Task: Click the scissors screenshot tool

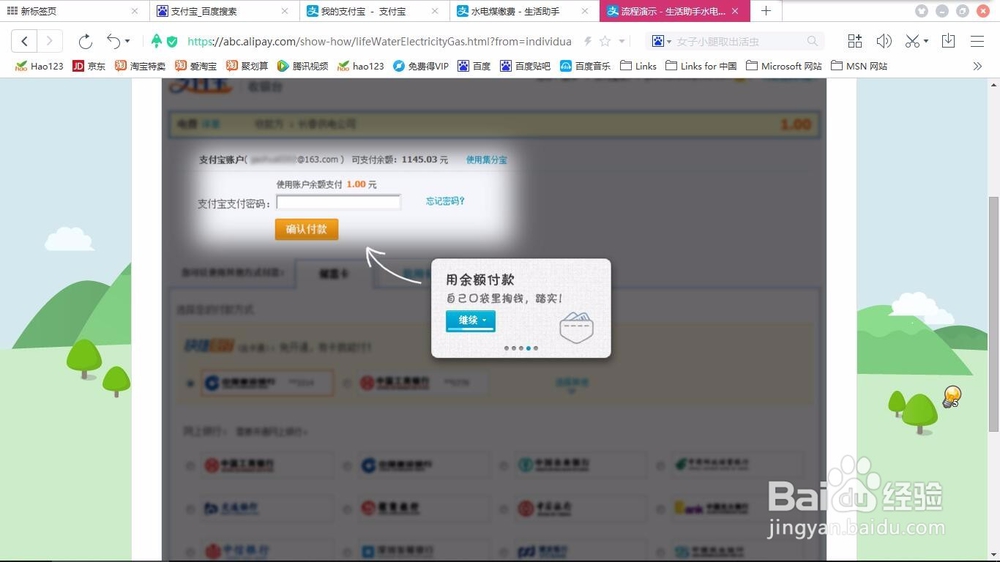Action: (913, 41)
